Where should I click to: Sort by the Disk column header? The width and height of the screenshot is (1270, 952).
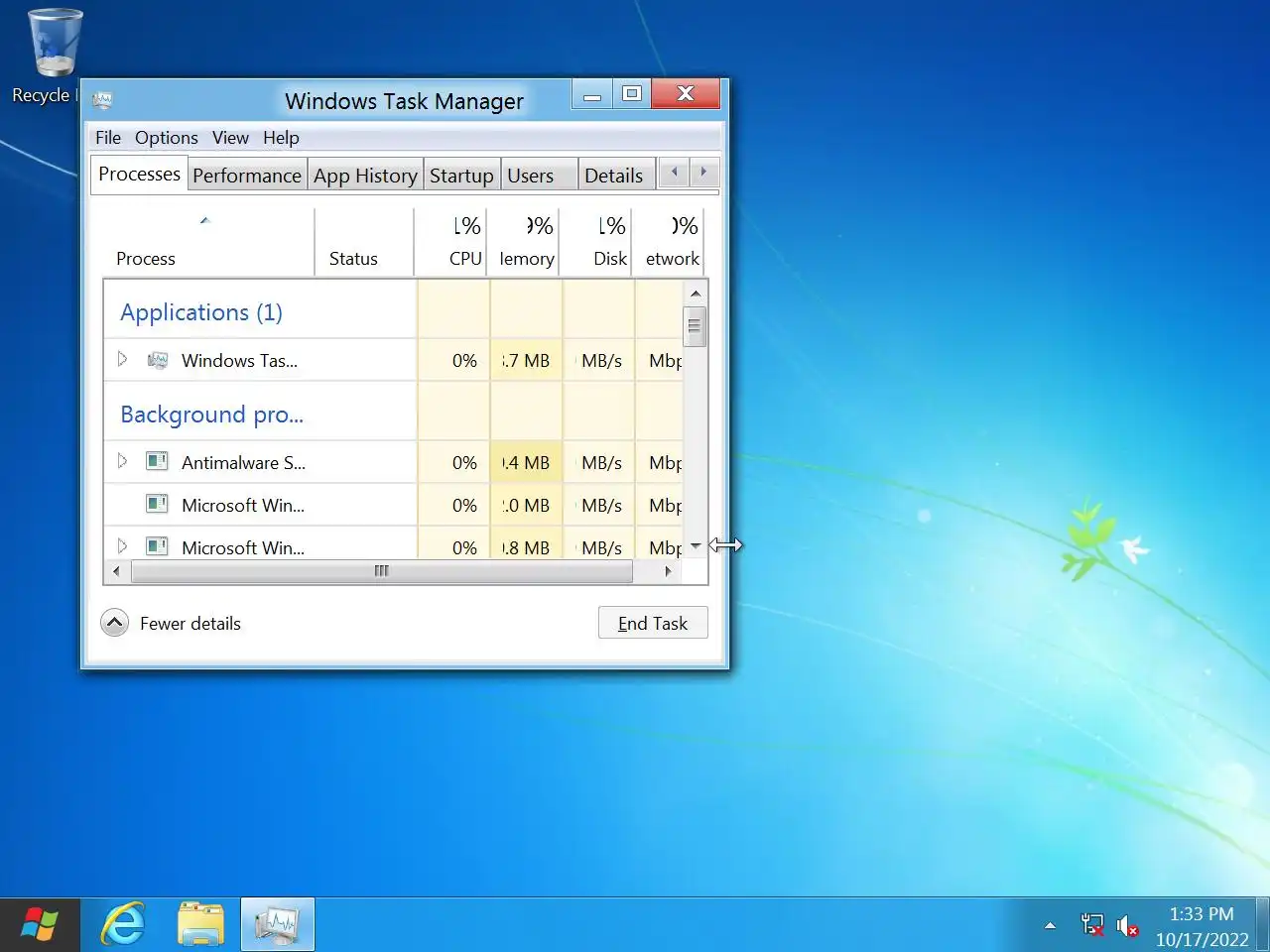click(596, 242)
